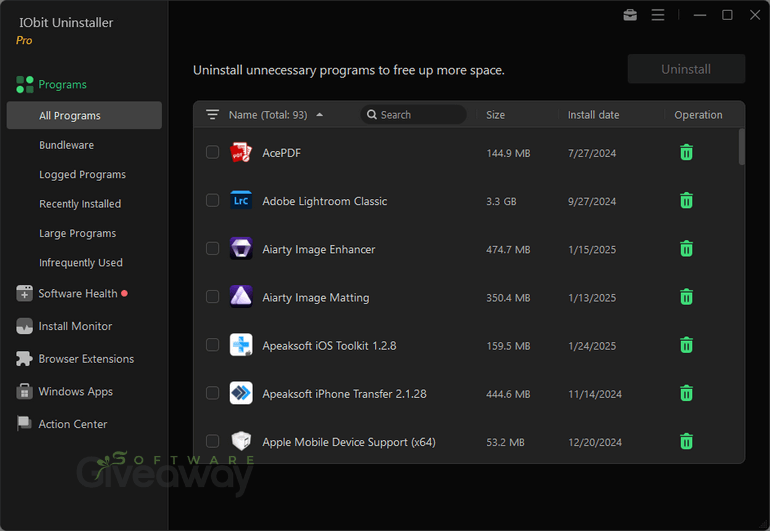Select the AcePDF program name
Viewport: 770px width, 531px height.
point(281,153)
